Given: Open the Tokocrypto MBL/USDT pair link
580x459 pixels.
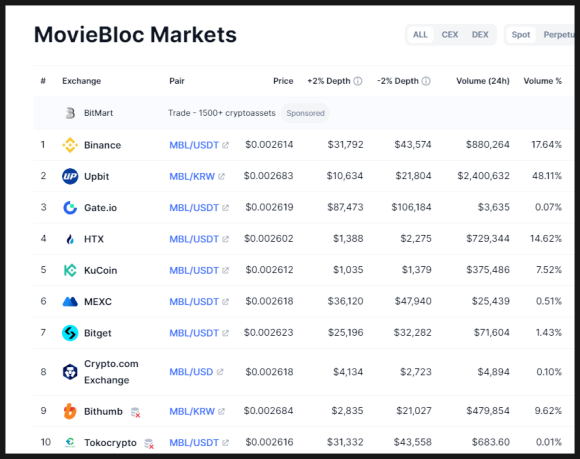Looking at the screenshot, I should pos(194,442).
